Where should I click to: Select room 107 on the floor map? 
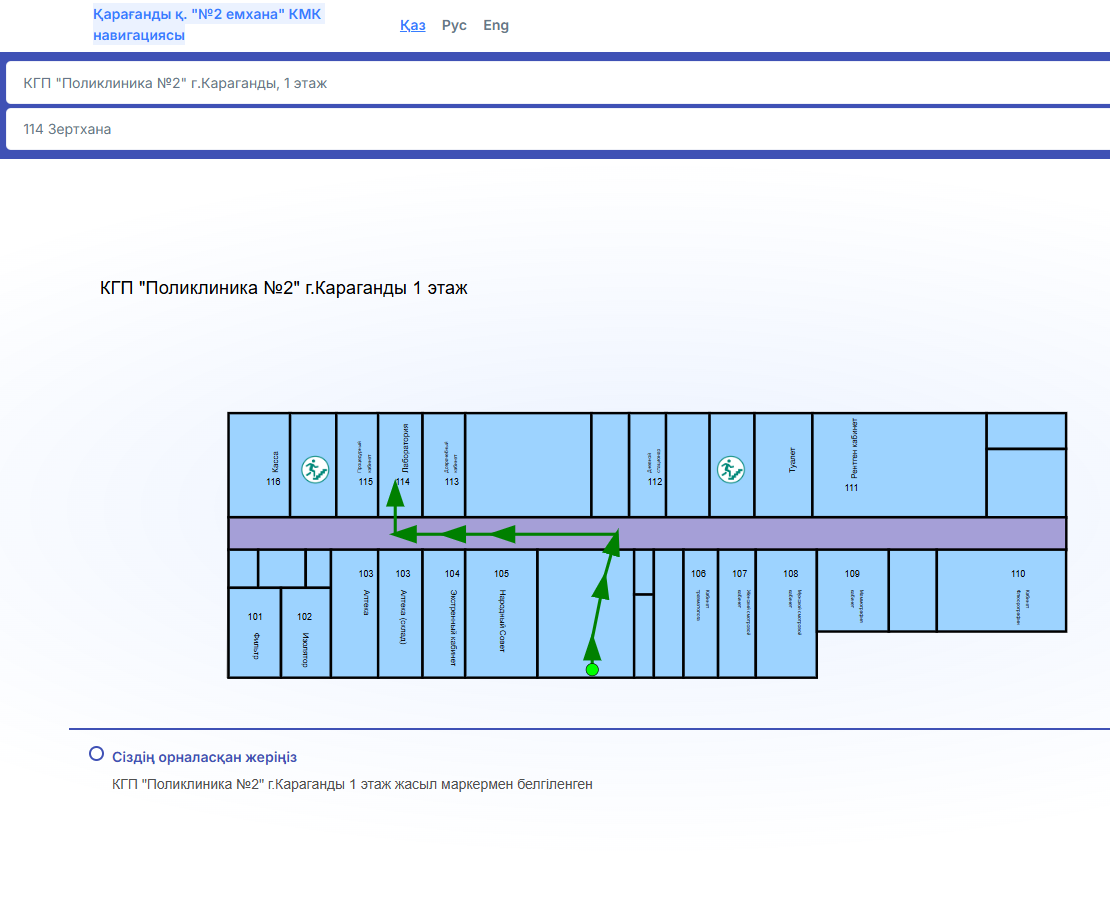737,614
